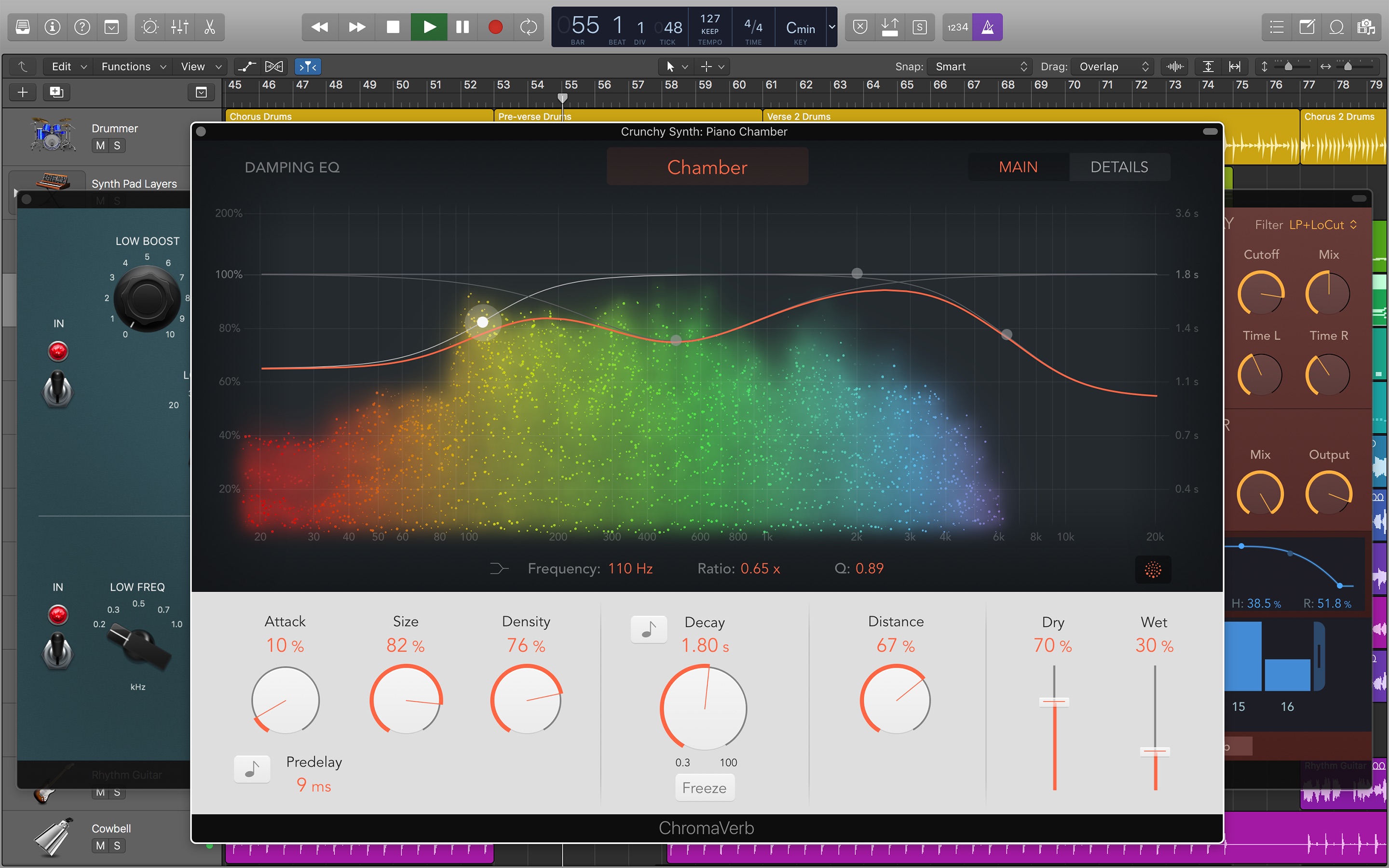This screenshot has width=1389, height=868.
Task: Click the Chorus 2 Drums region
Action: [1343, 136]
